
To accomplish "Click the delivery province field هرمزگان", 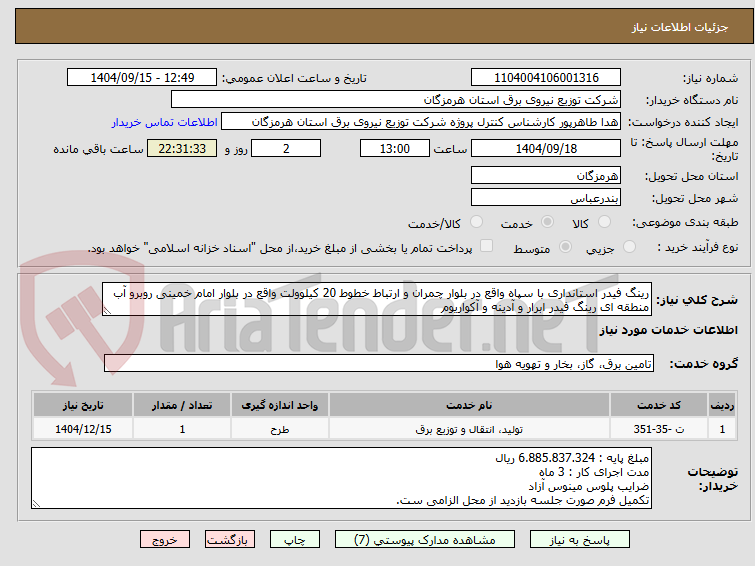I will [x=546, y=175].
